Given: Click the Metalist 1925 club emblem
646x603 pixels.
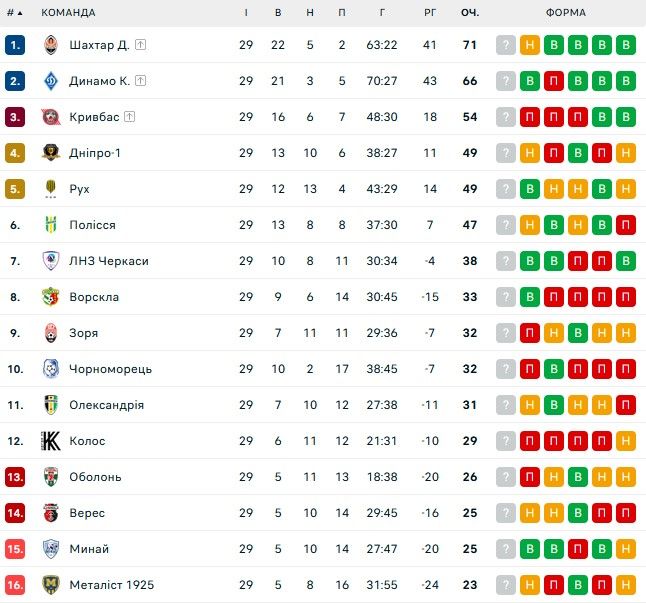Looking at the screenshot, I should (51, 585).
